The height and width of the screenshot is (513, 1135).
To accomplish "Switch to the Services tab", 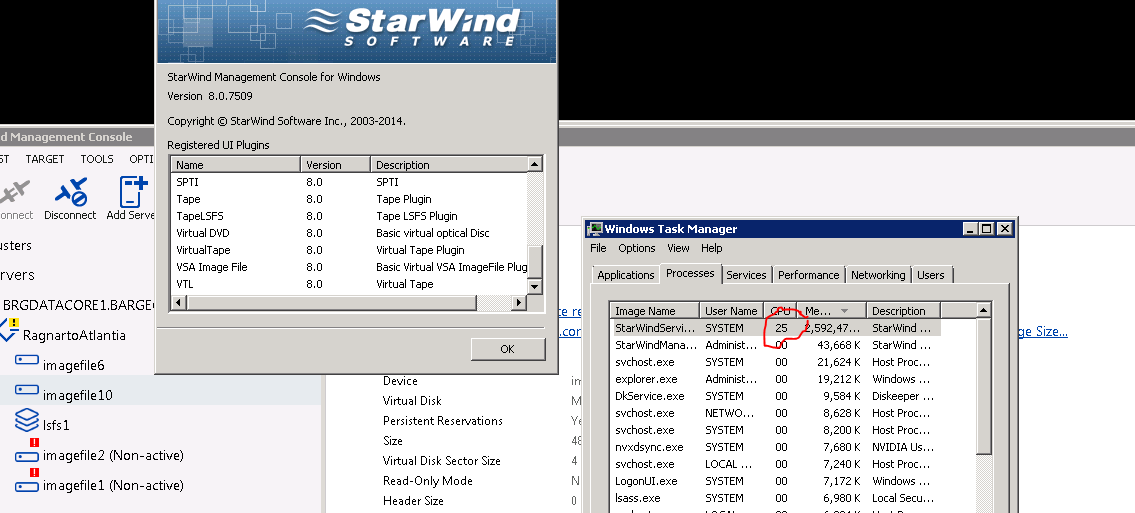I will click(x=746, y=275).
